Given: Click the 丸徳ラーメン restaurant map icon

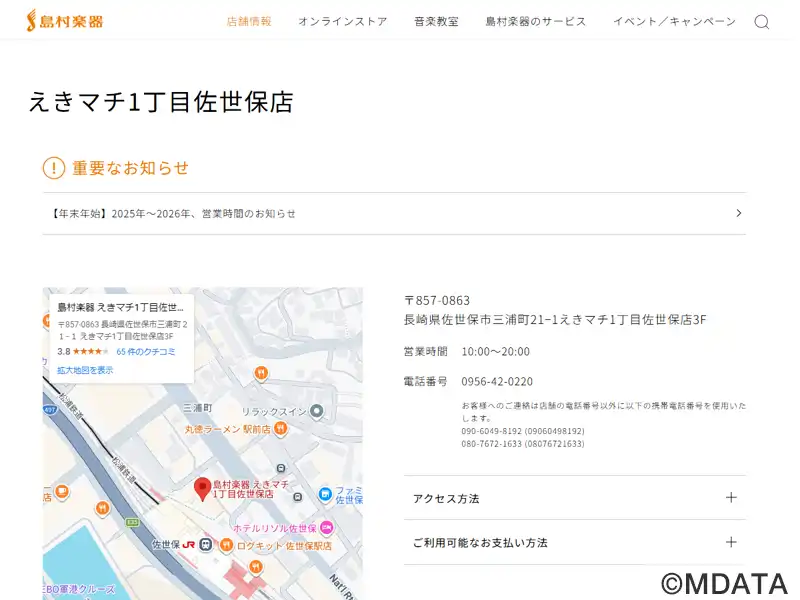Looking at the screenshot, I should pyautogui.click(x=281, y=428).
